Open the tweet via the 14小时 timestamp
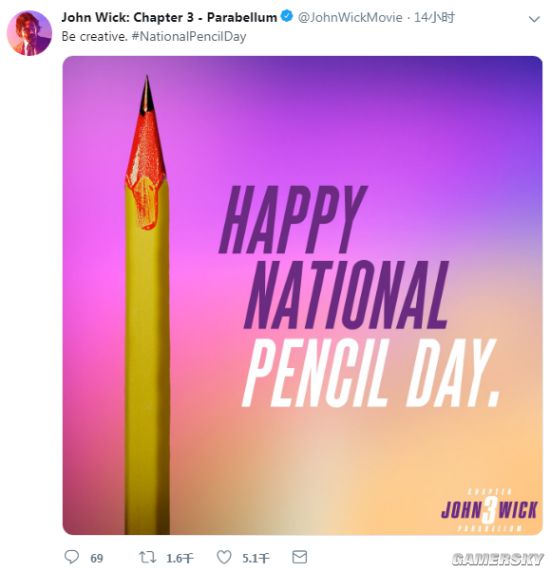This screenshot has width=550, height=571. point(434,17)
